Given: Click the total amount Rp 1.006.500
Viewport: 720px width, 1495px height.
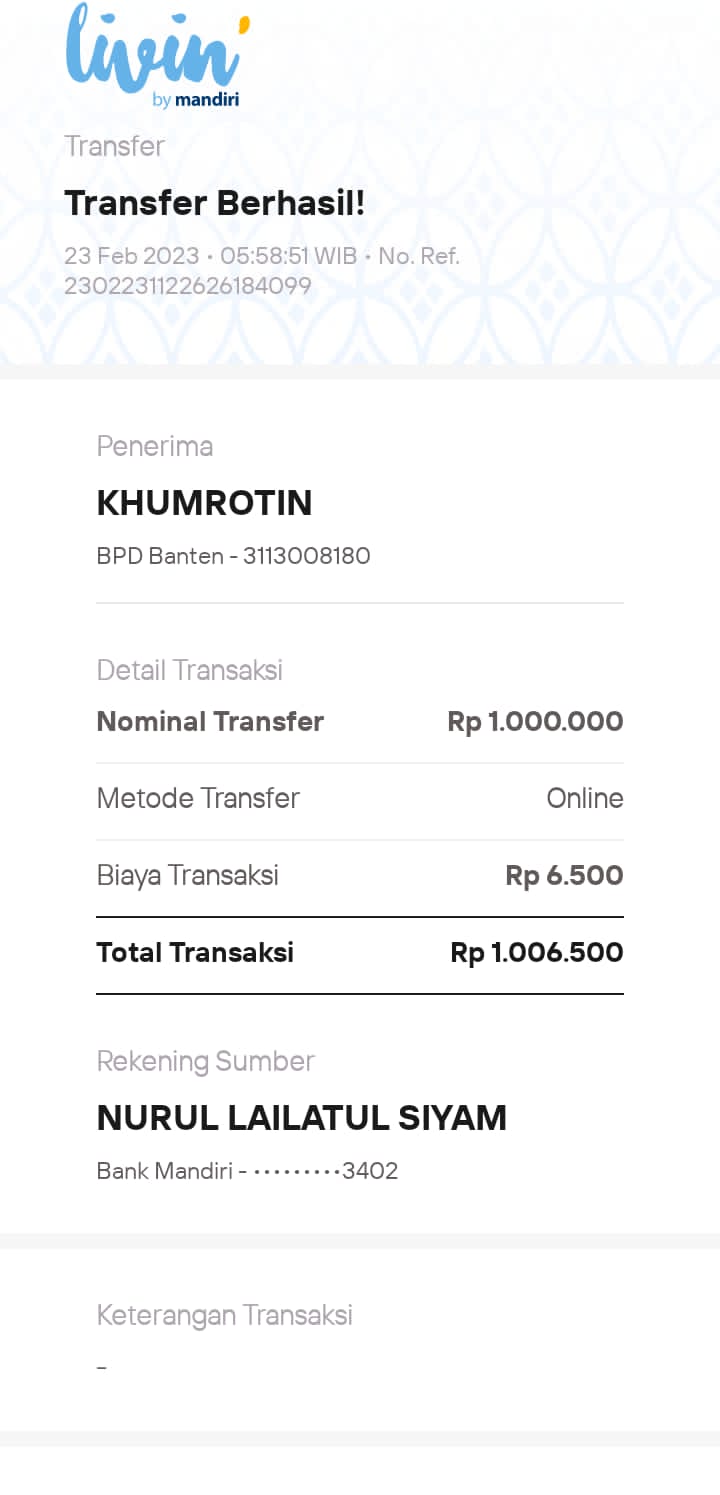Looking at the screenshot, I should coord(536,953).
